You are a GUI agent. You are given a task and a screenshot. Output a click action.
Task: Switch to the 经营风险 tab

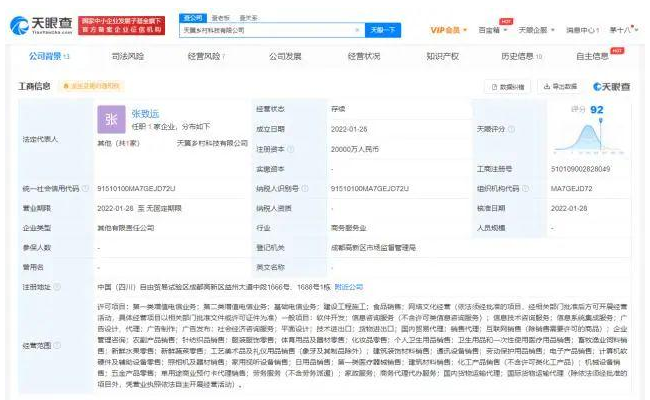[x=206, y=56]
